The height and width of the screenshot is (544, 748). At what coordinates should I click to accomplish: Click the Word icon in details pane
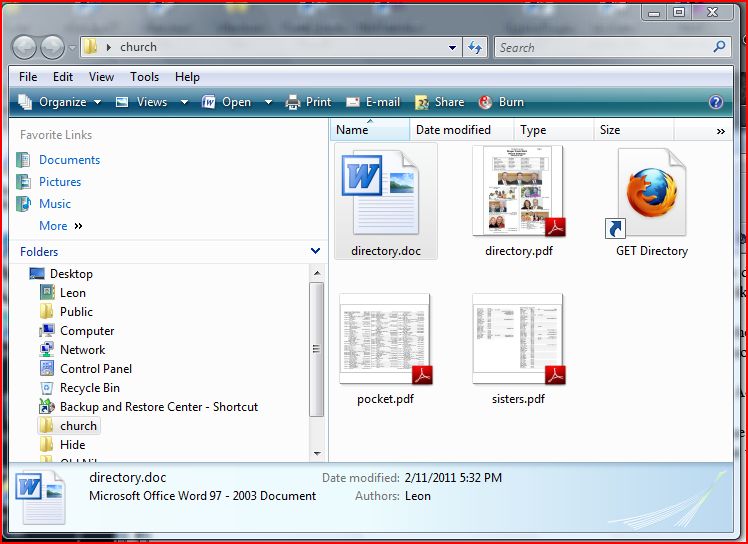coord(41,497)
